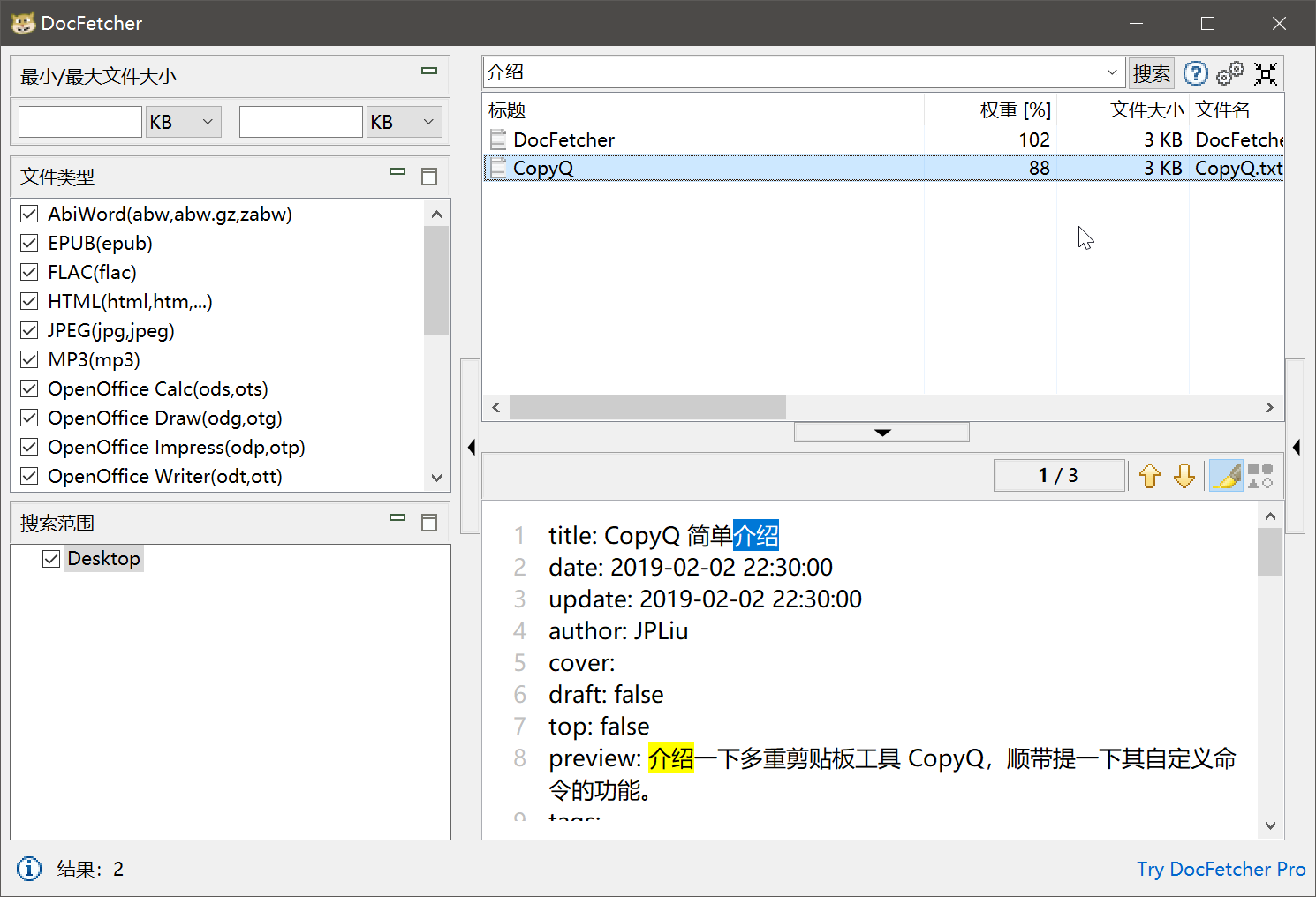
Task: Sort results by the 标题 column
Action: tap(505, 109)
